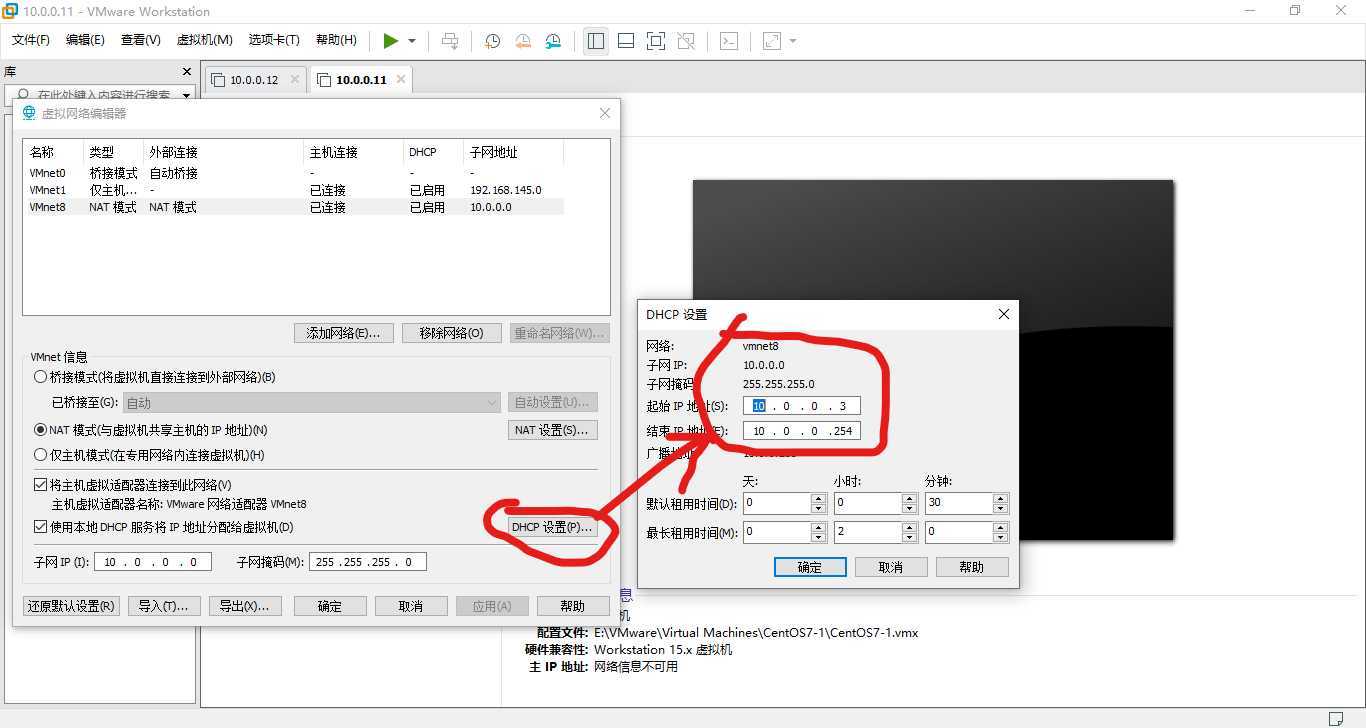Open the 虚拟机(M) menu
This screenshot has width=1366, height=728.
[205, 40]
